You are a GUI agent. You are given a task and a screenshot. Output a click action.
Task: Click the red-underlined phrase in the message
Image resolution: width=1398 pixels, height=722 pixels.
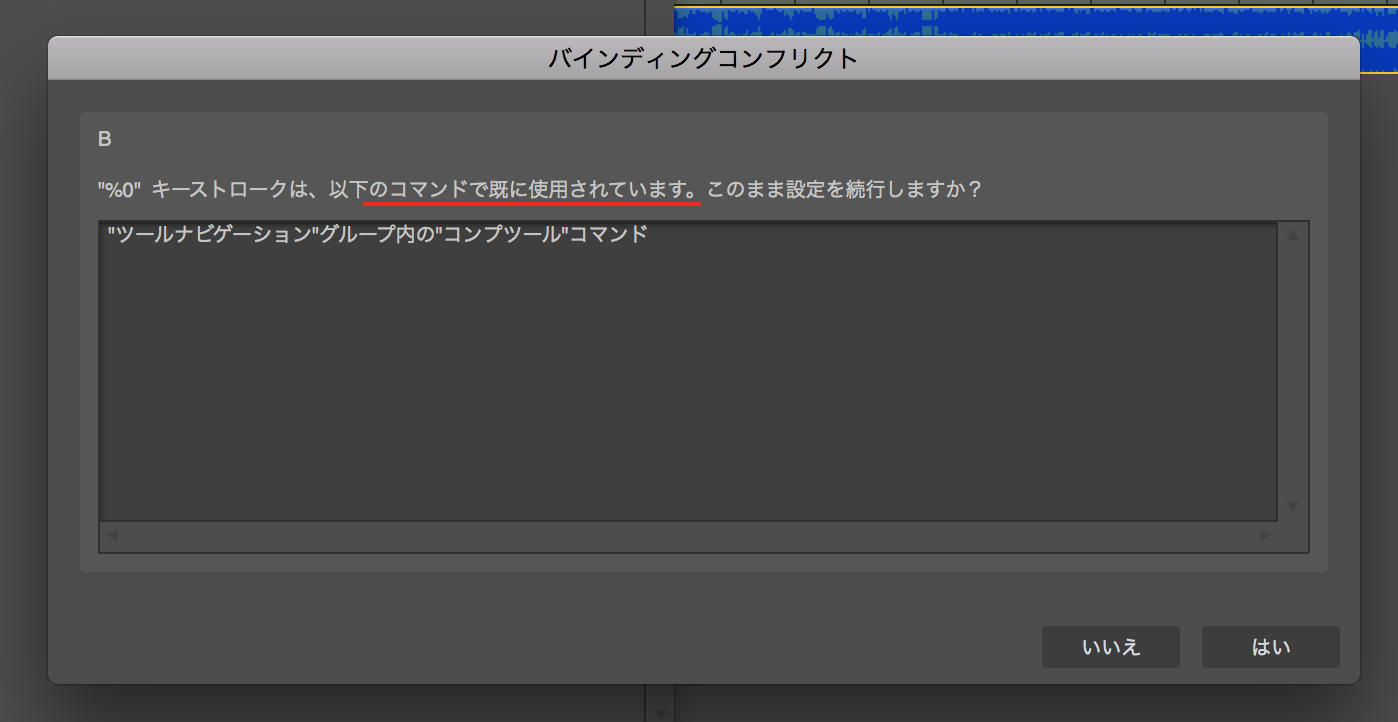(x=532, y=189)
